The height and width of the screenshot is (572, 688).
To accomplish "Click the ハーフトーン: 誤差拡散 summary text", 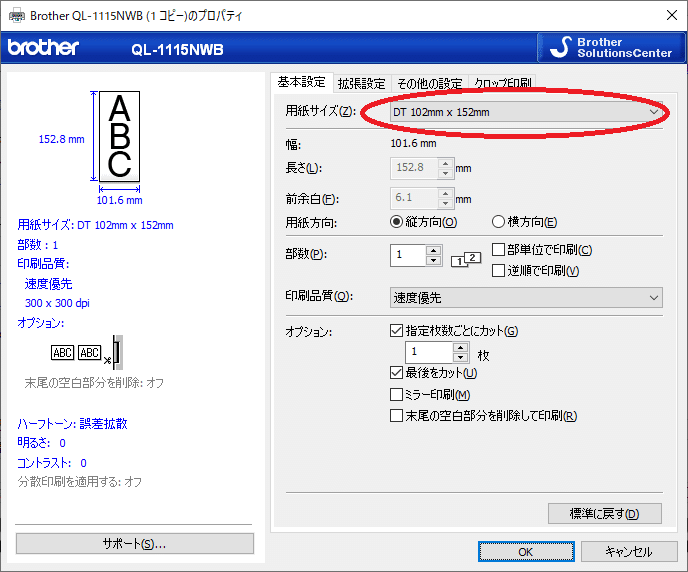I will [x=72, y=424].
